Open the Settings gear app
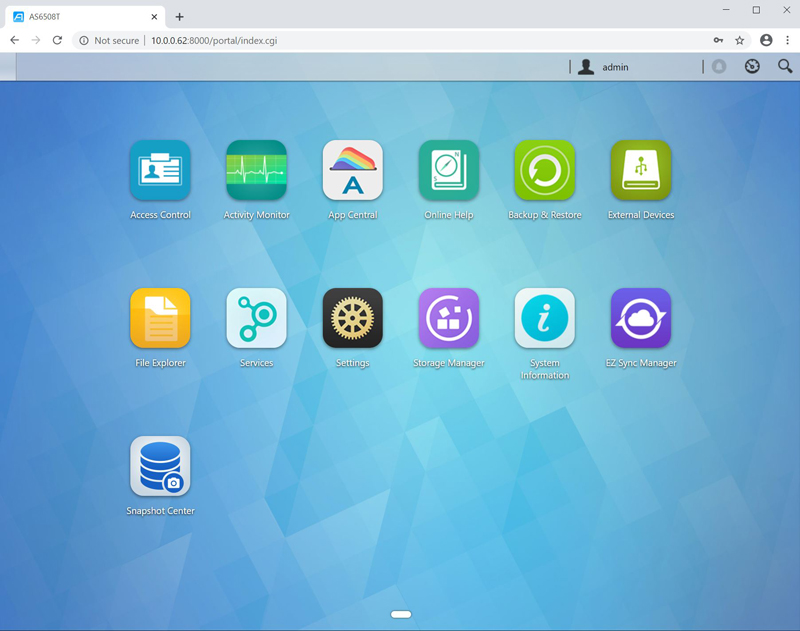The image size is (800, 631). (x=353, y=318)
